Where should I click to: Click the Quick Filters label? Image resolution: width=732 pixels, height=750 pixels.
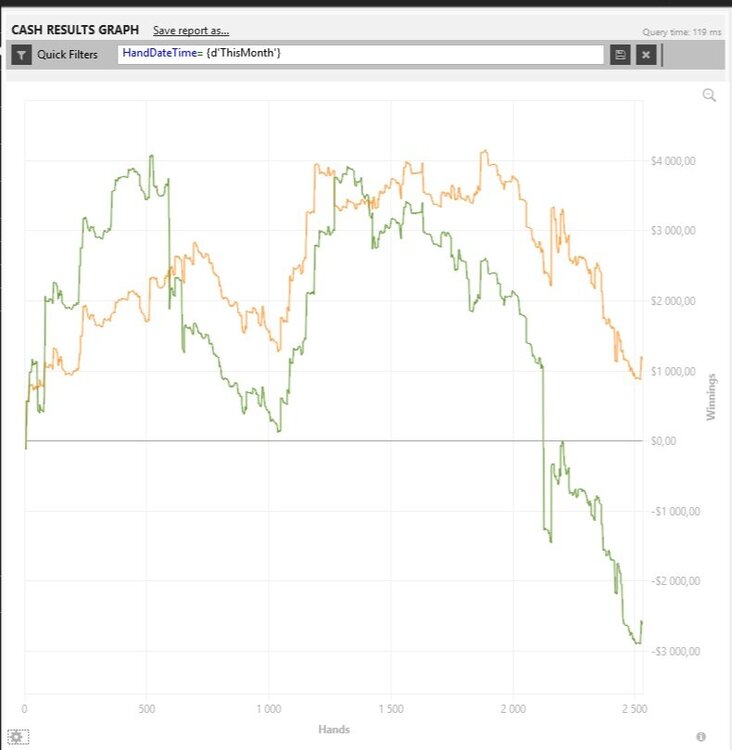[x=67, y=55]
